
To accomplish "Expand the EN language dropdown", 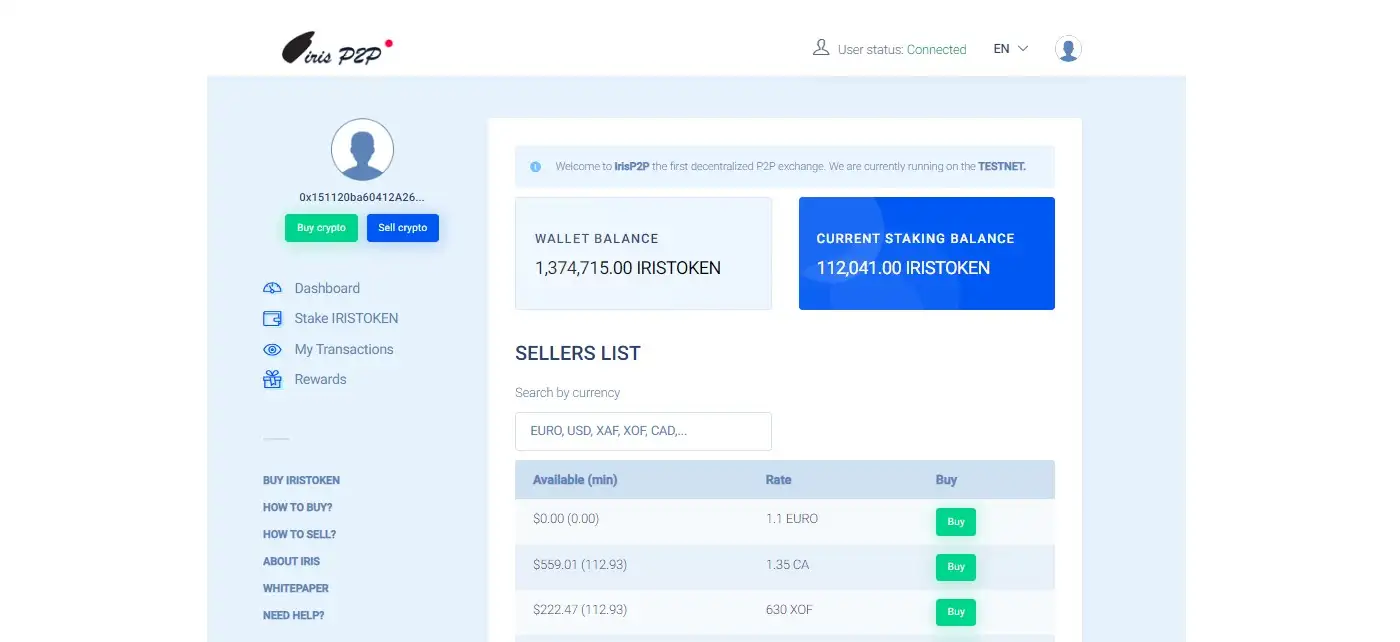I will (1010, 49).
